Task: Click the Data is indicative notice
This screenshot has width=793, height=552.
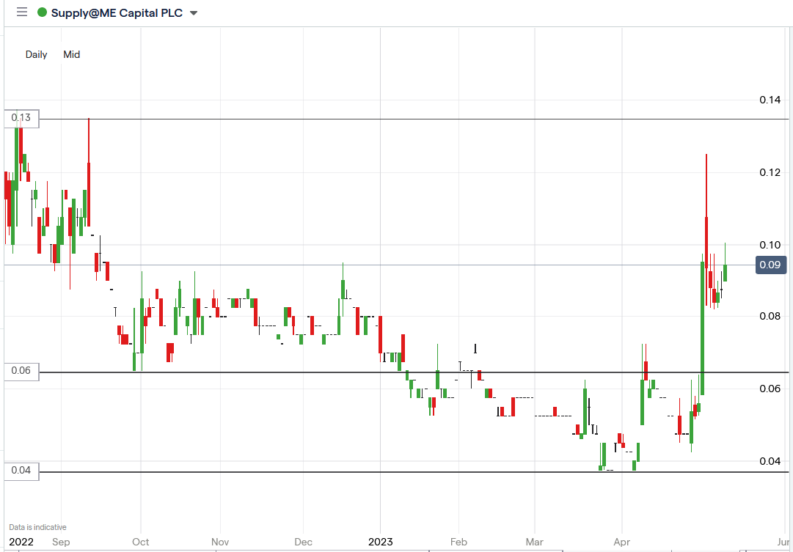Action: tap(37, 527)
